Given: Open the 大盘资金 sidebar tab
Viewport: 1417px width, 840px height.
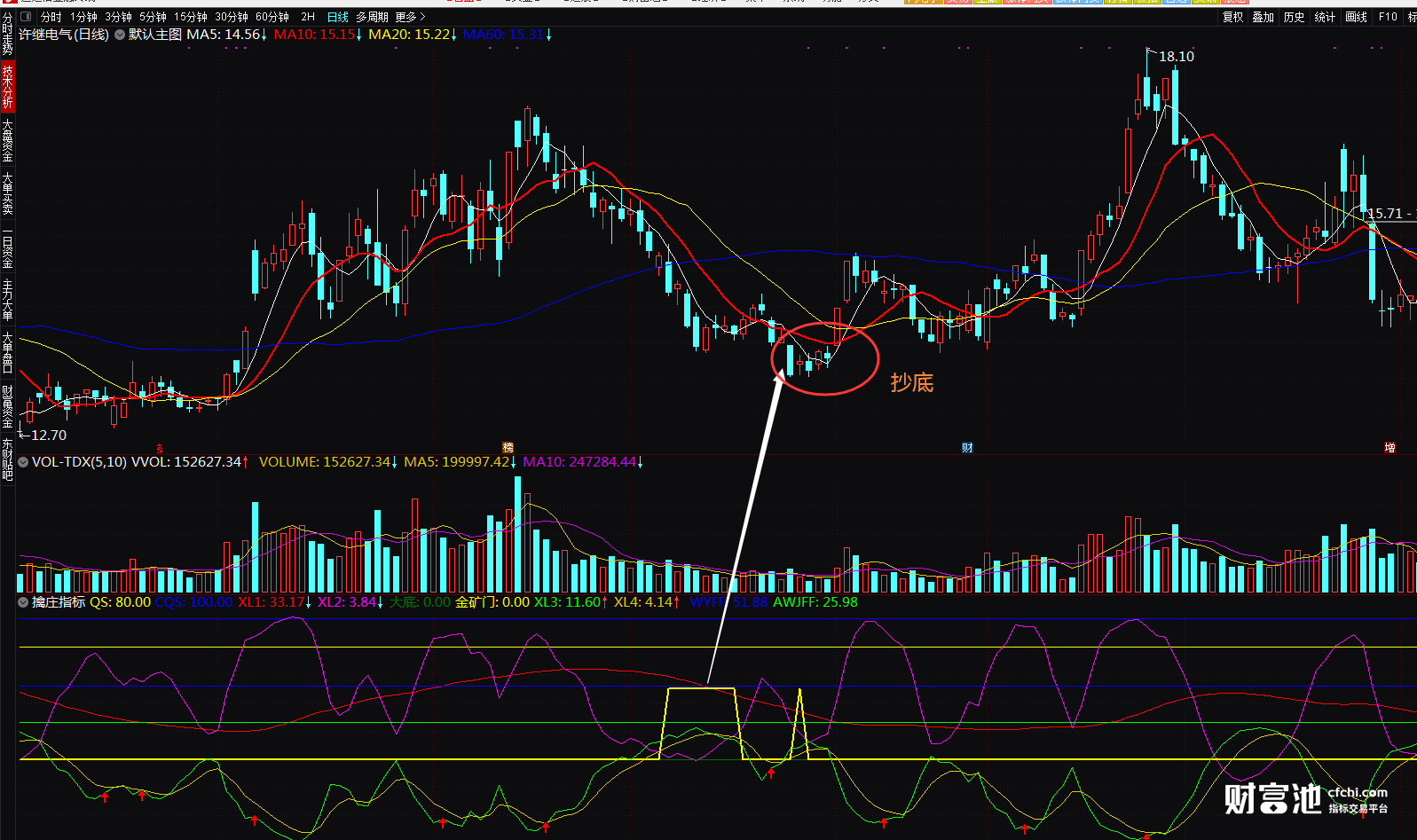Looking at the screenshot, I should pos(7,140).
